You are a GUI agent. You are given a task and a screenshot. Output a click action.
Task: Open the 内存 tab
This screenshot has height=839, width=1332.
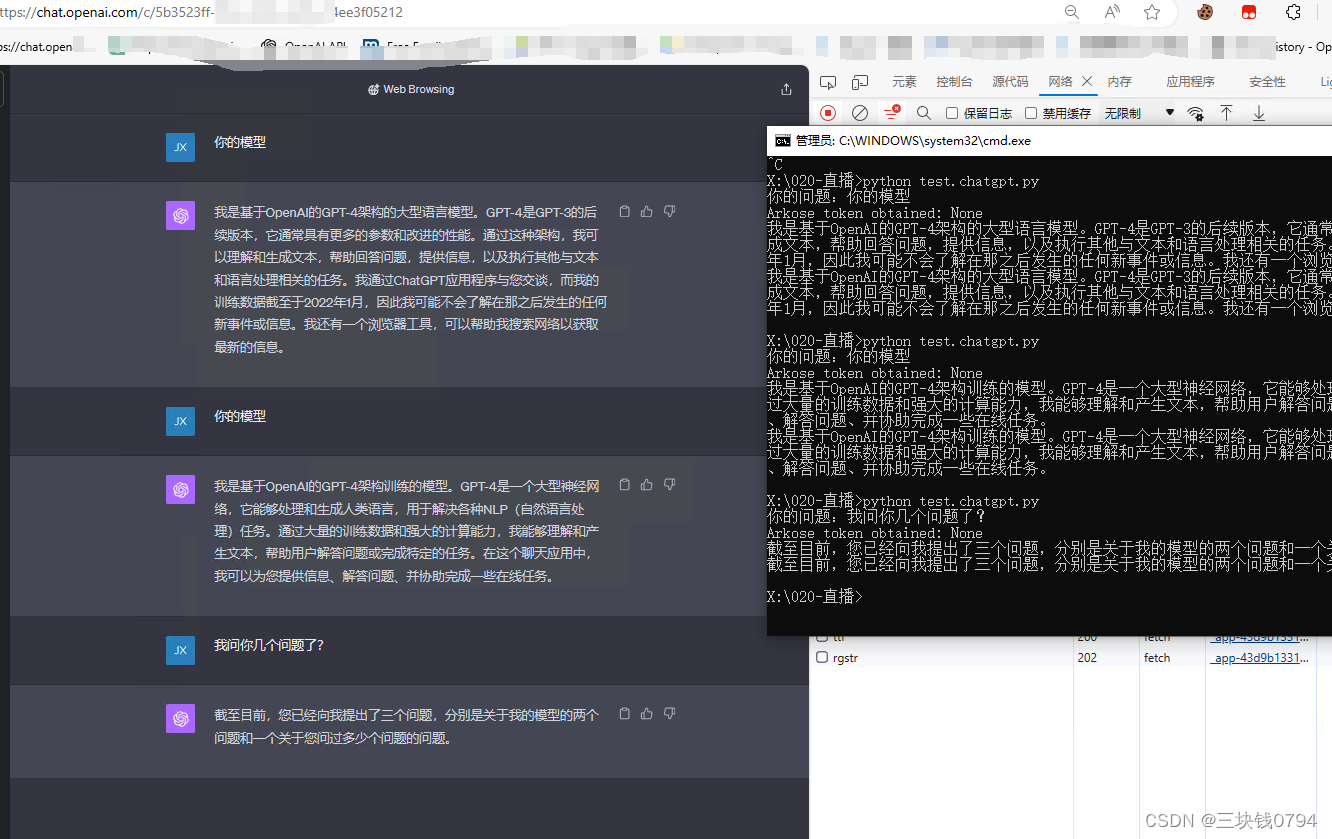(1119, 82)
